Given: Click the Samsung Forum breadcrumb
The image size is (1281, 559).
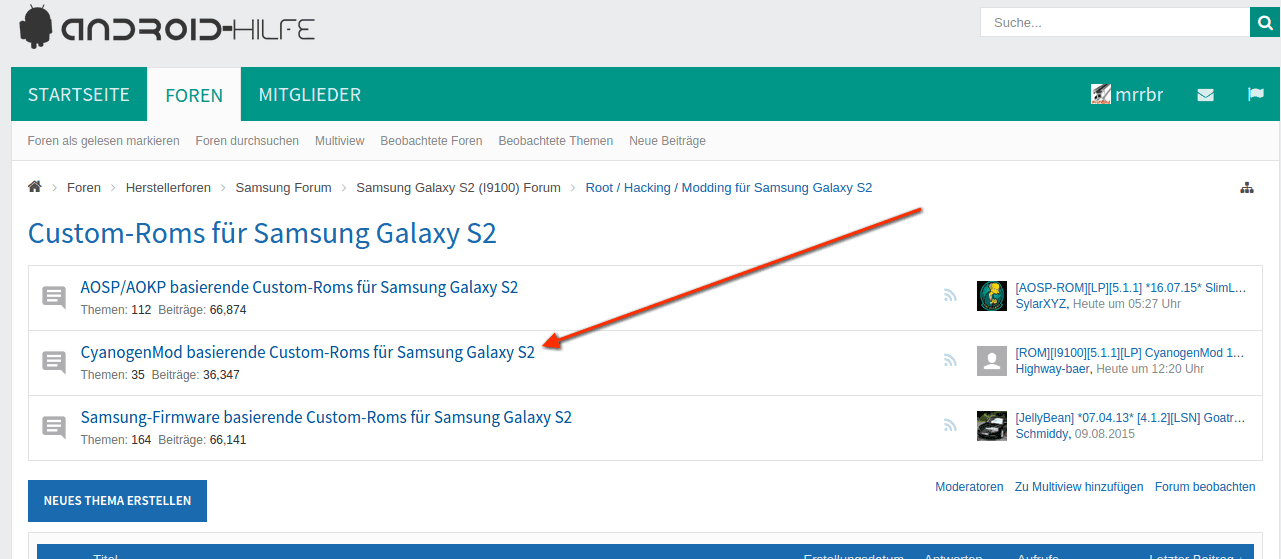Looking at the screenshot, I should pyautogui.click(x=284, y=188).
